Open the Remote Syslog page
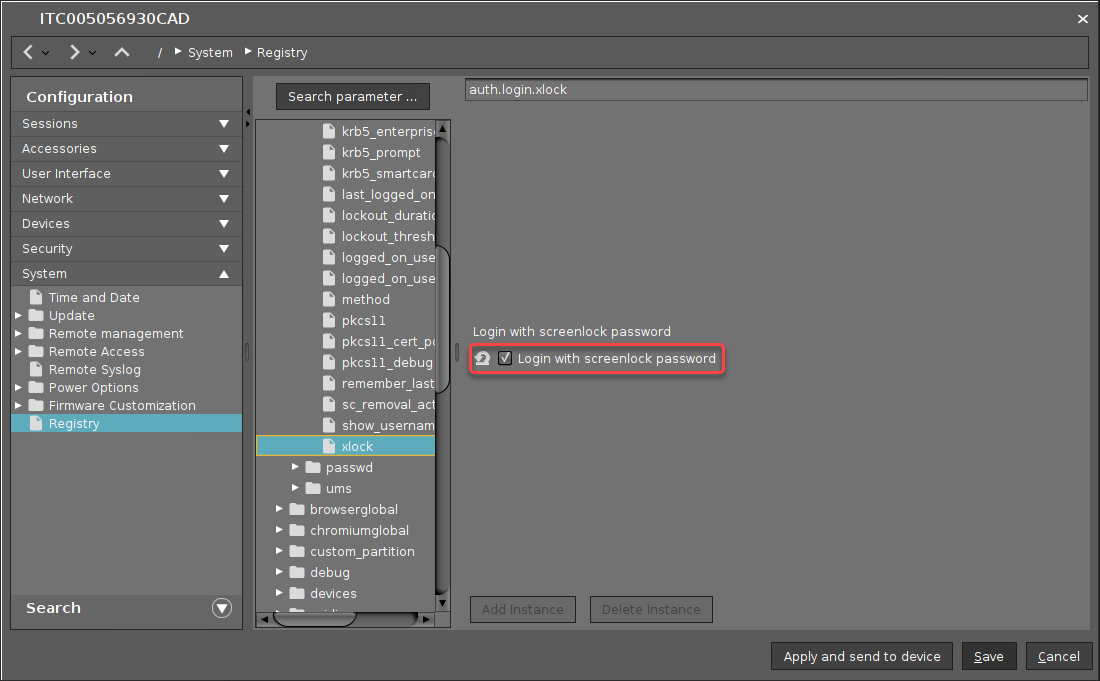Screen dimensions: 1100x681 (x=94, y=370)
